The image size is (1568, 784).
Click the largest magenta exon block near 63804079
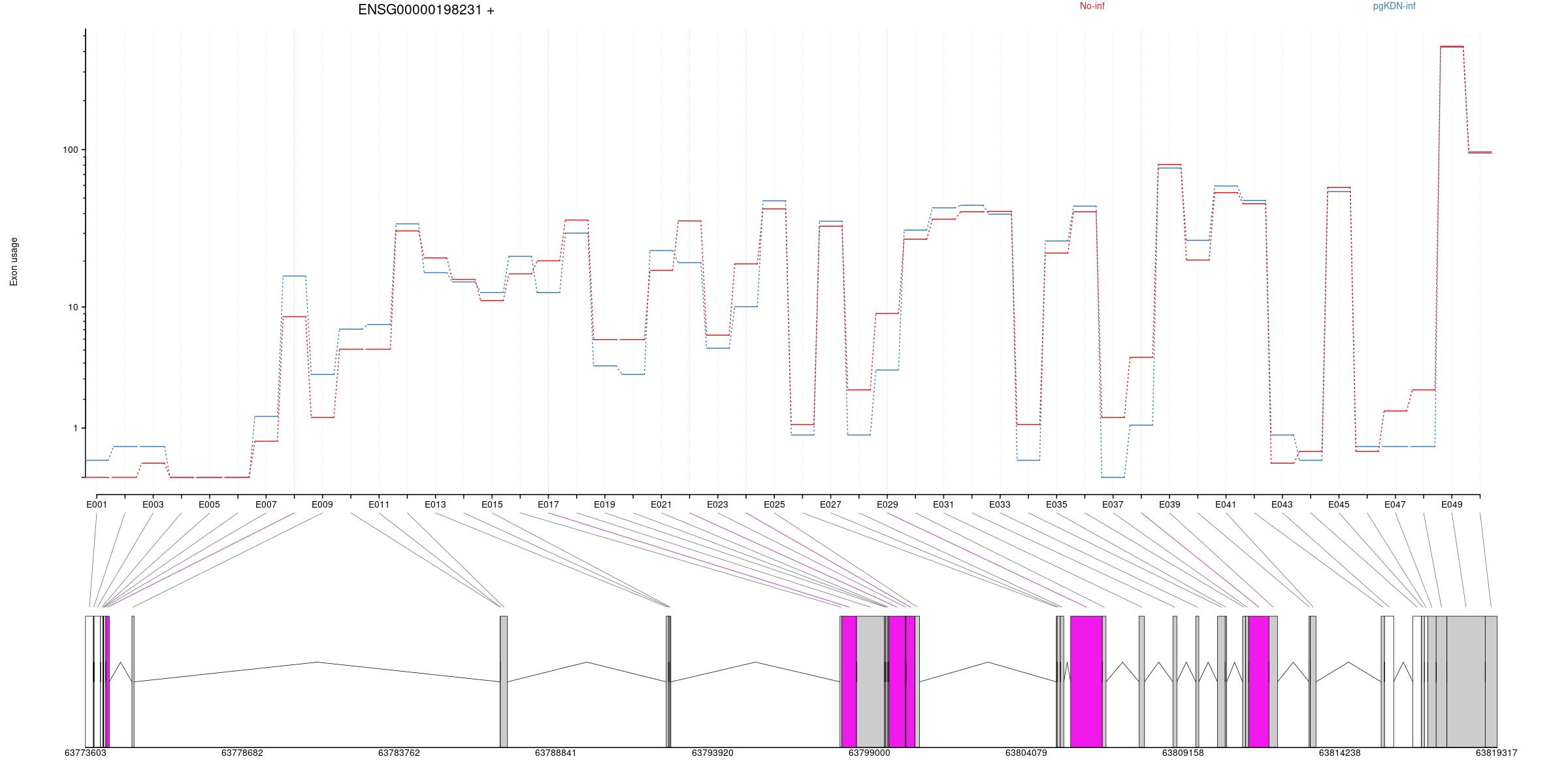tap(1086, 681)
